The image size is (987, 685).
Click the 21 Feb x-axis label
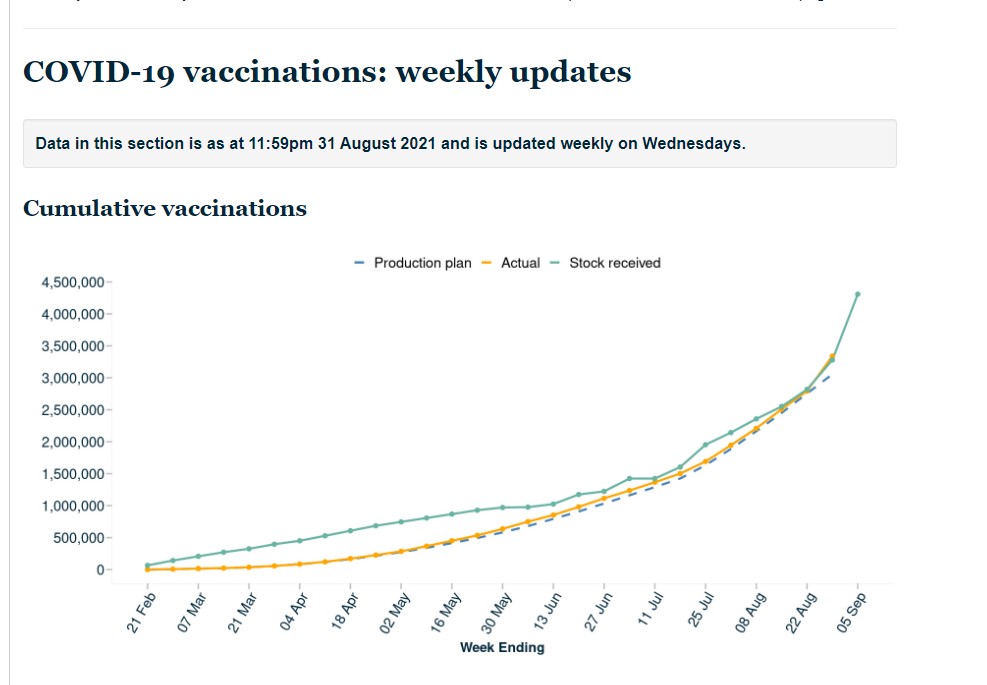point(141,609)
